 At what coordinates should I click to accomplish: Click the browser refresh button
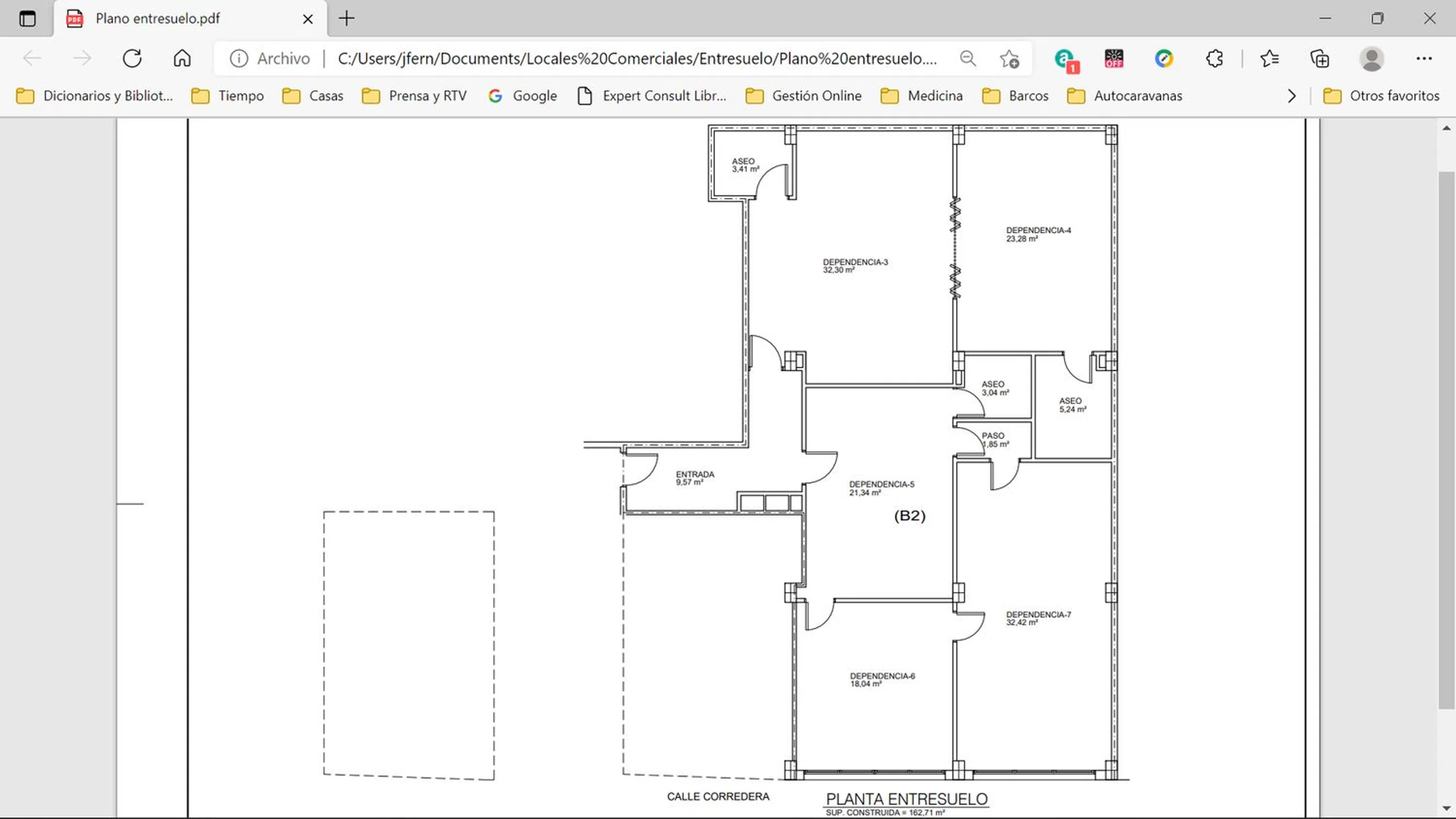click(x=132, y=58)
